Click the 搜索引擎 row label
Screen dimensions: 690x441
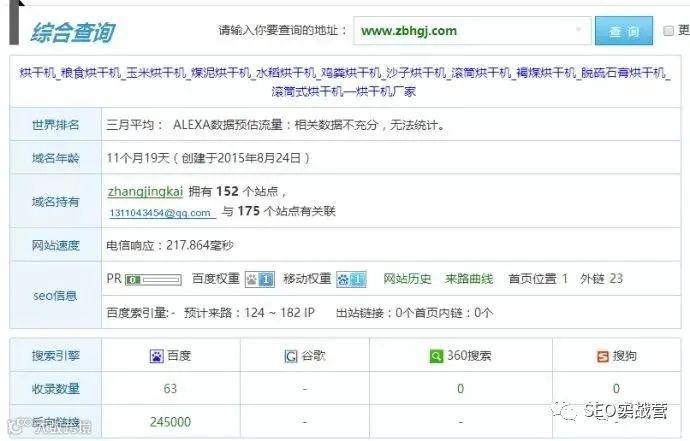[x=55, y=356]
